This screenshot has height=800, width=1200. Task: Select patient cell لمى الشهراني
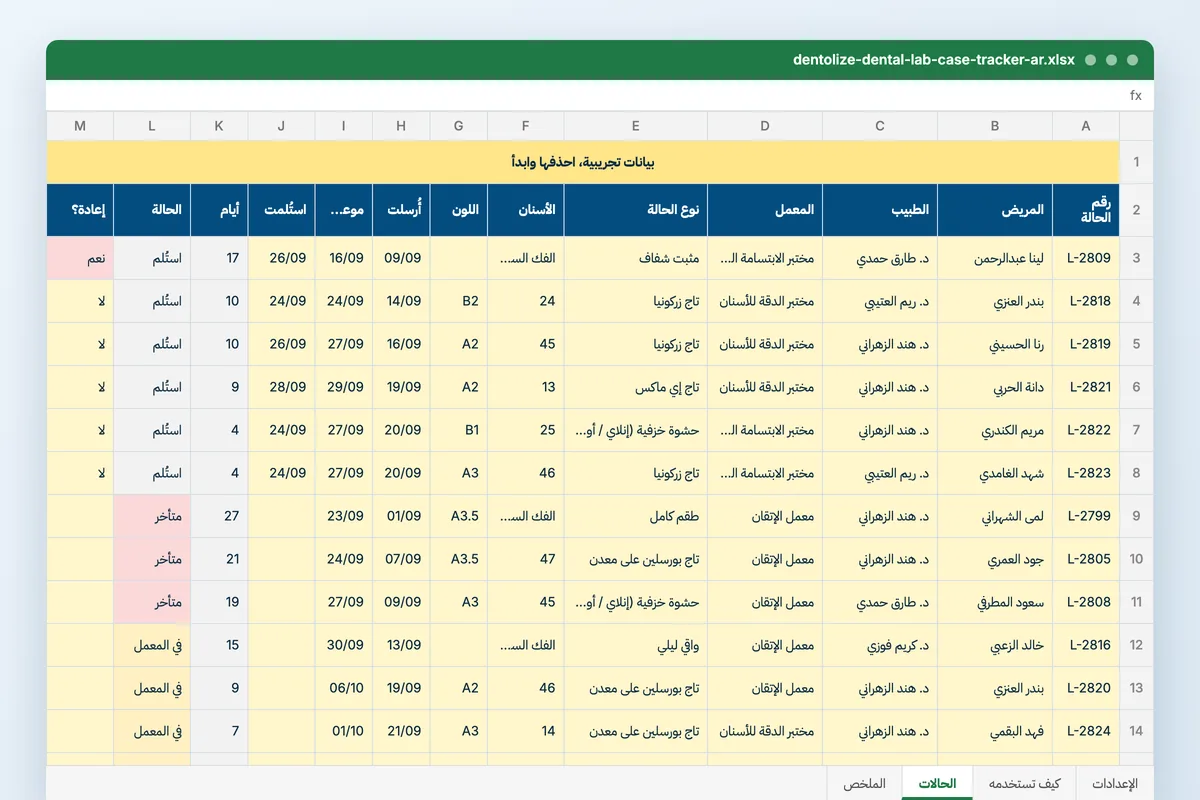tap(995, 516)
